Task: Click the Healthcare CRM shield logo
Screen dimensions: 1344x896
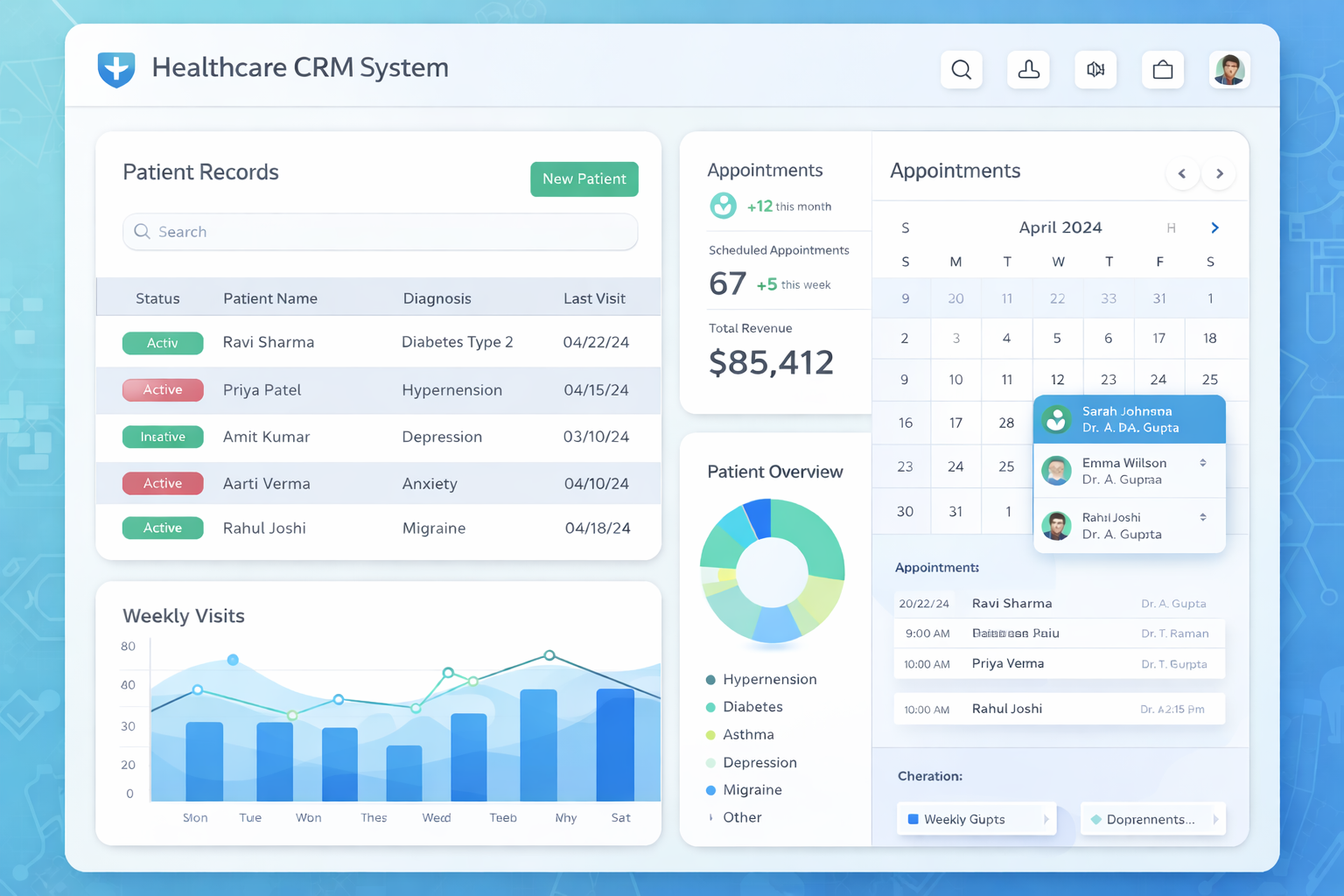Action: click(116, 69)
